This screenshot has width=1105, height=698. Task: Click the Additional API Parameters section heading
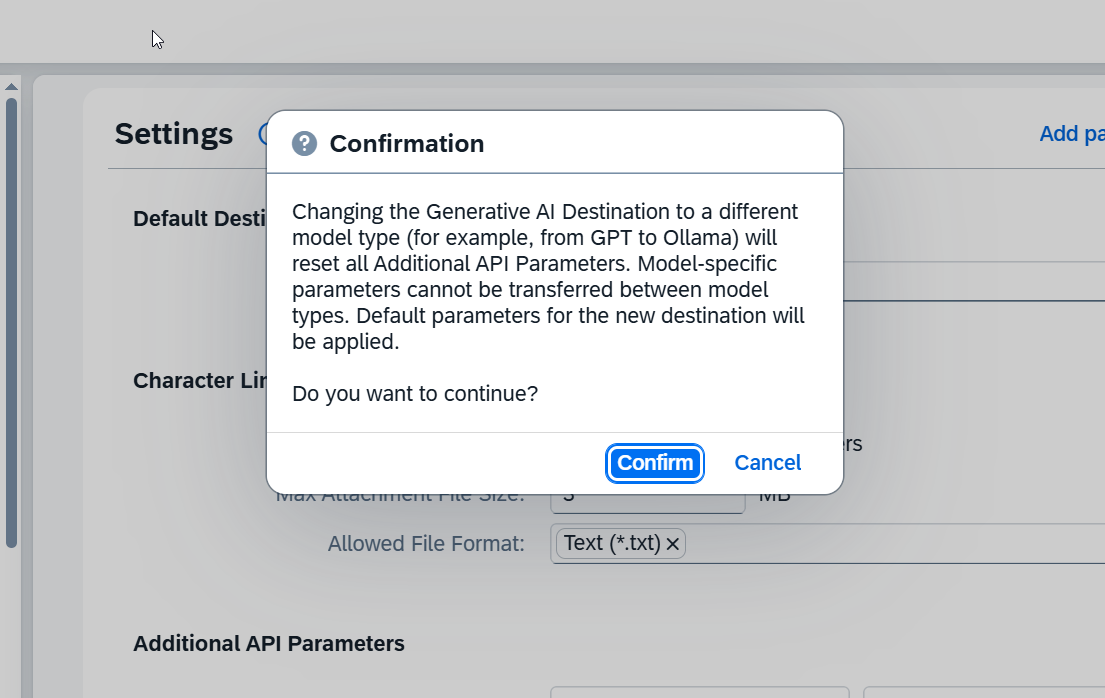(x=268, y=644)
